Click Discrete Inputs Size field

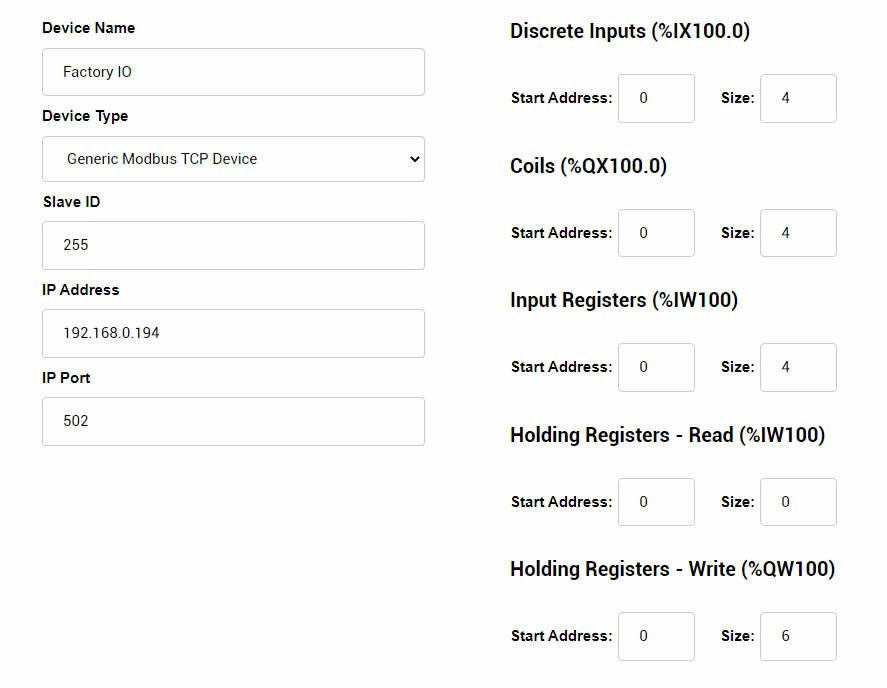(798, 98)
